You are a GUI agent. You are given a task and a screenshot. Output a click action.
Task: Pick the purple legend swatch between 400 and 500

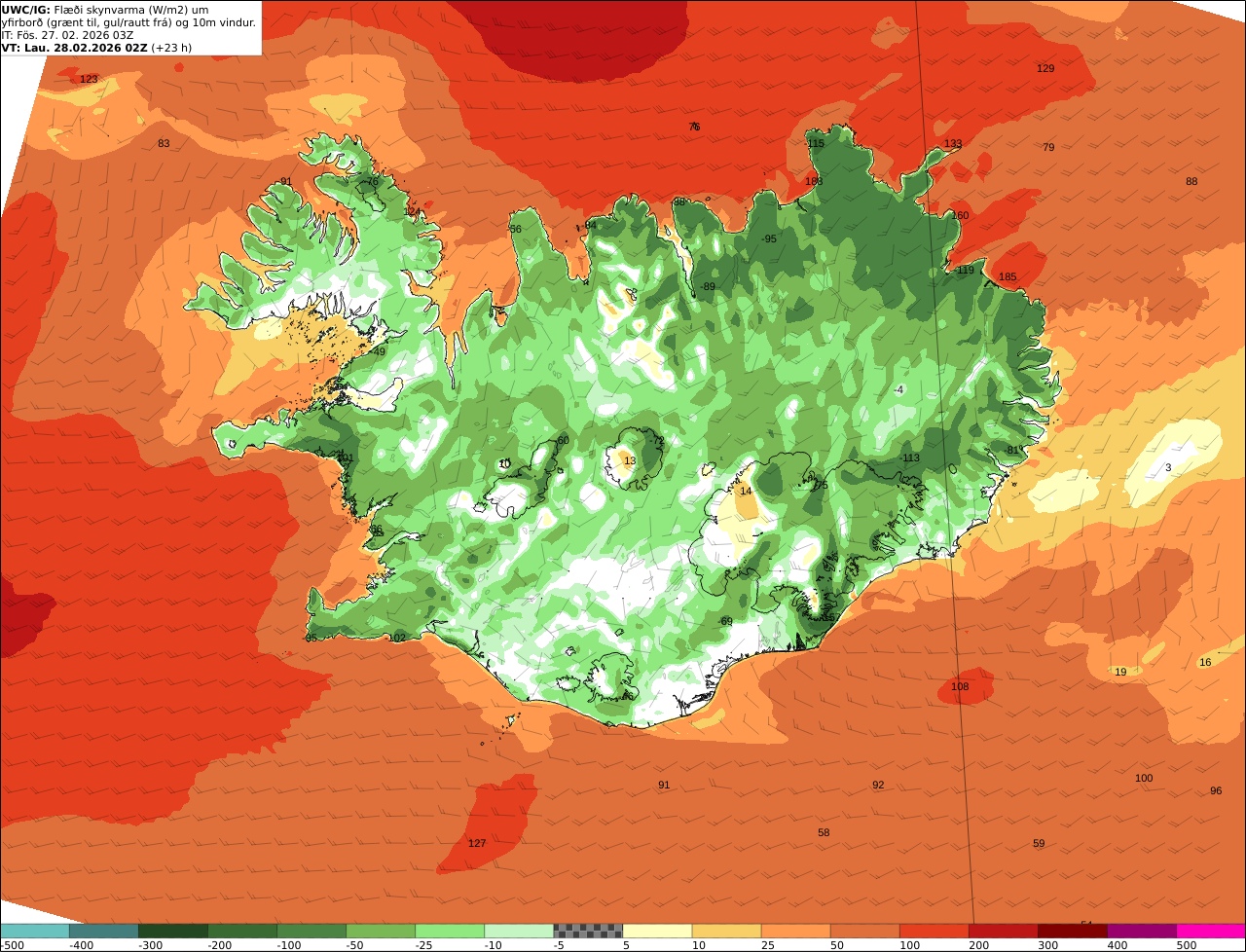pyautogui.click(x=1142, y=931)
